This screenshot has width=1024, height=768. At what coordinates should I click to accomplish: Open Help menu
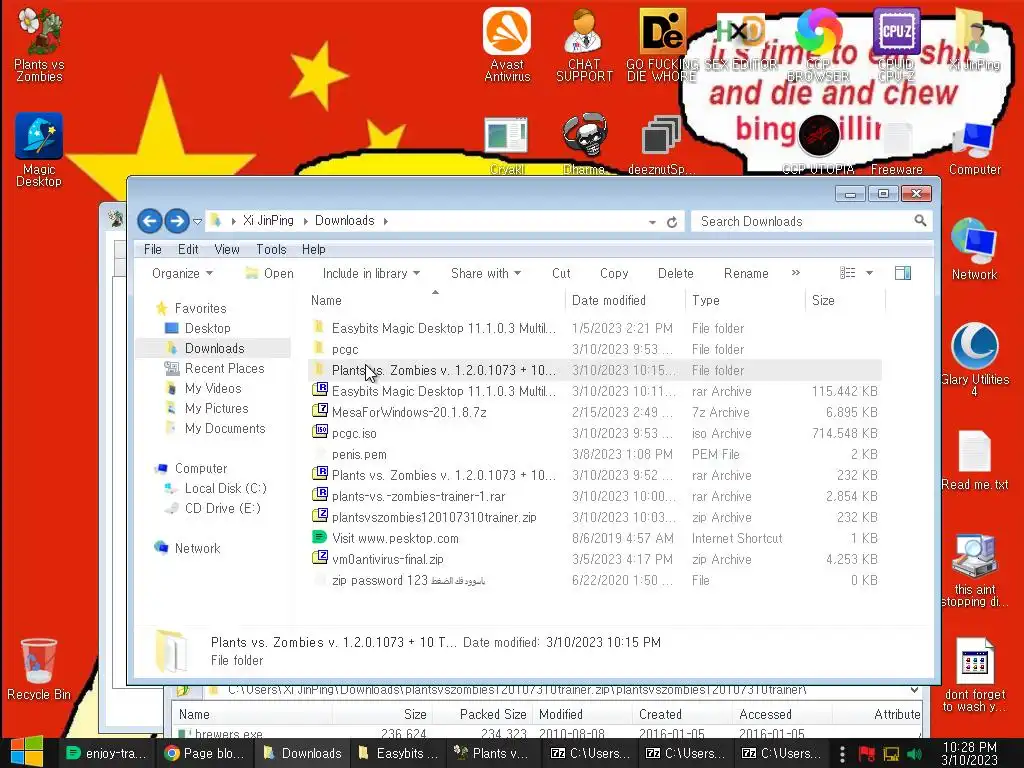point(313,249)
